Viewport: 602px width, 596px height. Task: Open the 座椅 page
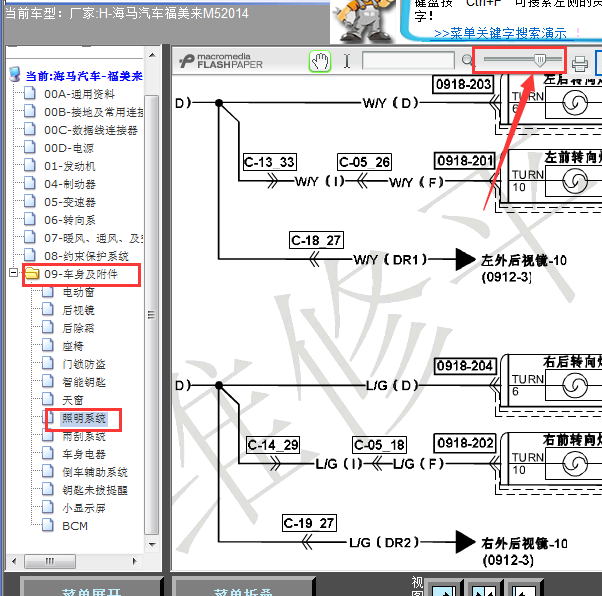73,346
